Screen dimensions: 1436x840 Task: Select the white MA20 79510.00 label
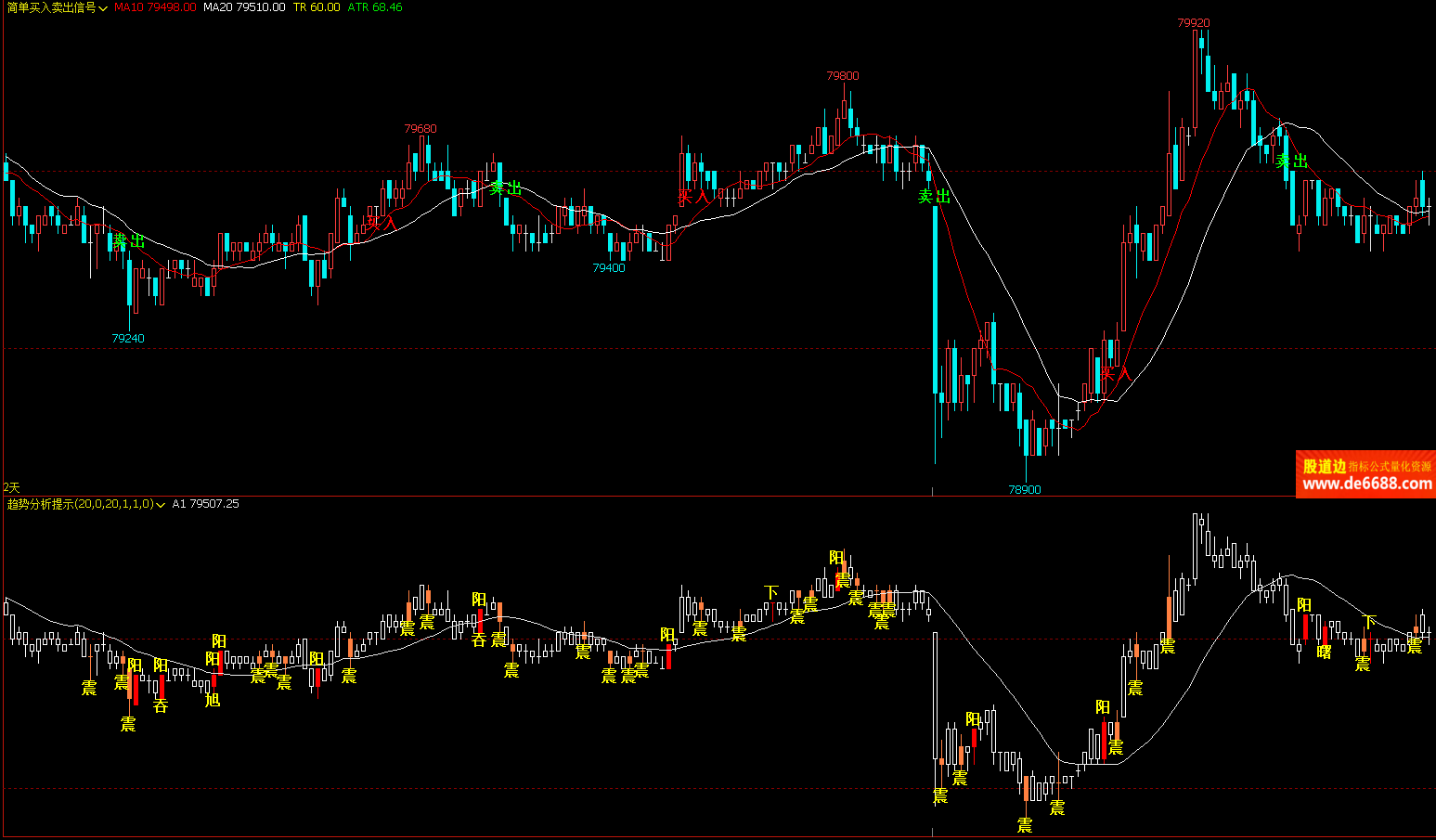click(x=244, y=7)
